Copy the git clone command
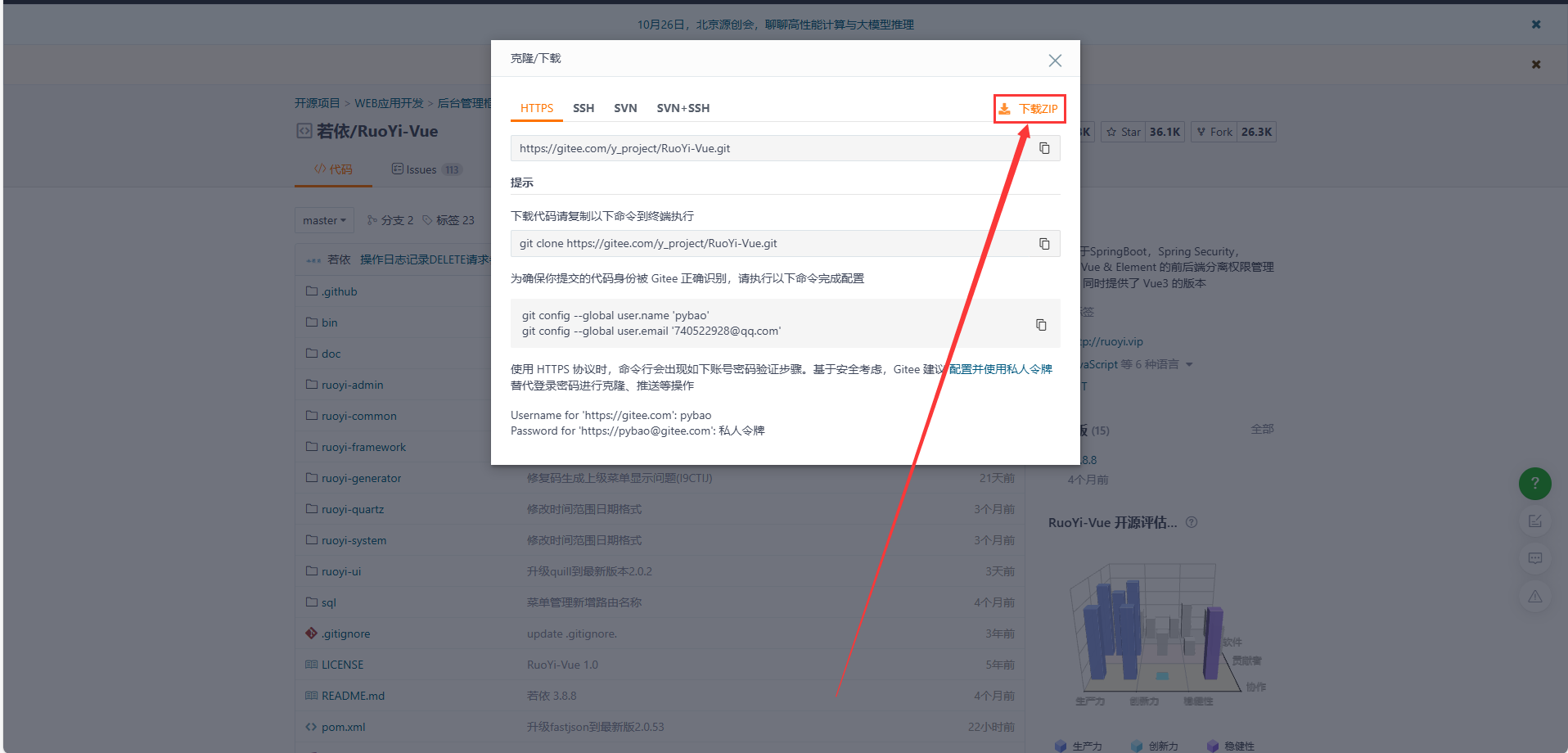 pos(1044,244)
